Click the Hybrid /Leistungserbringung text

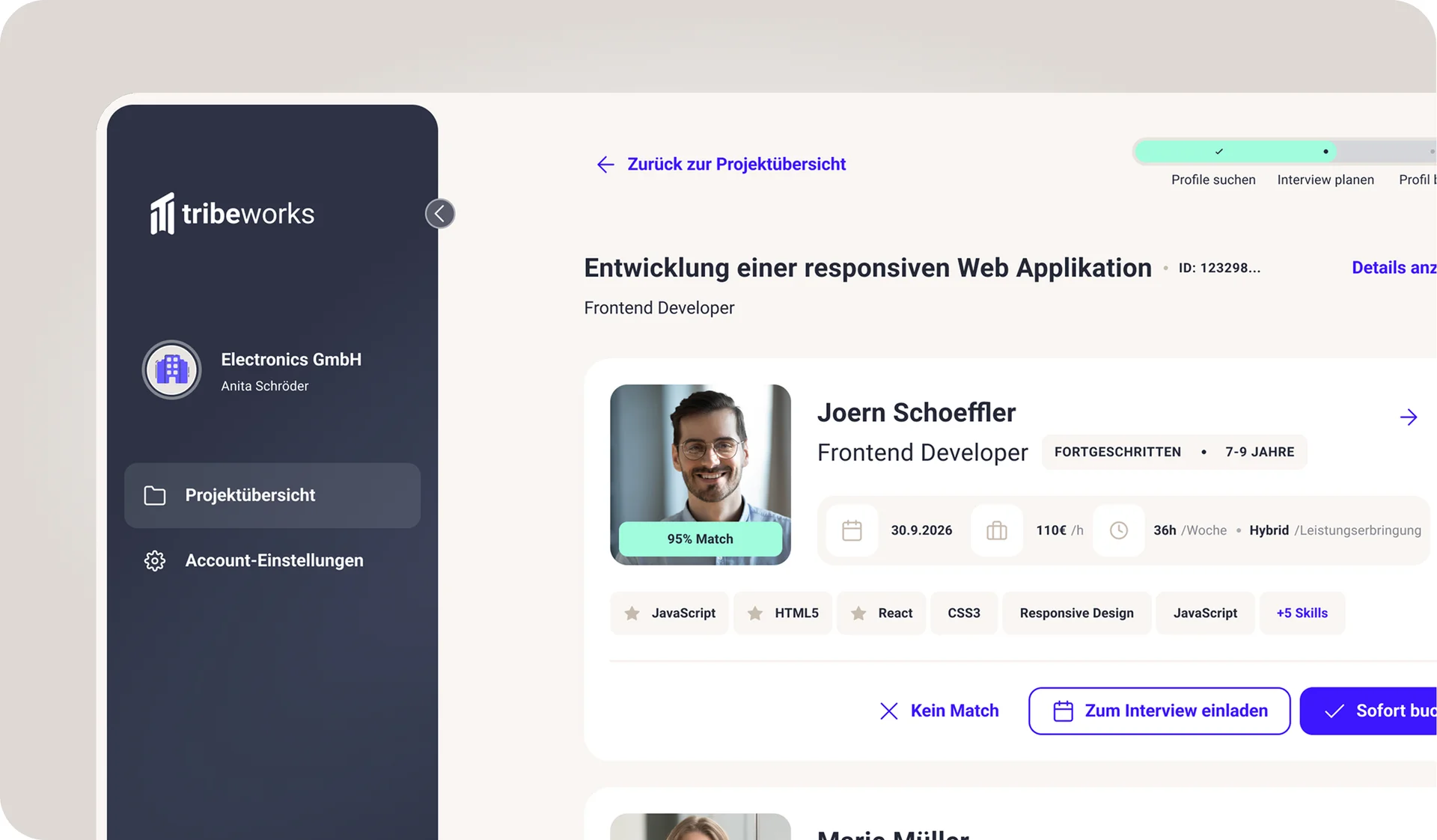click(1335, 530)
